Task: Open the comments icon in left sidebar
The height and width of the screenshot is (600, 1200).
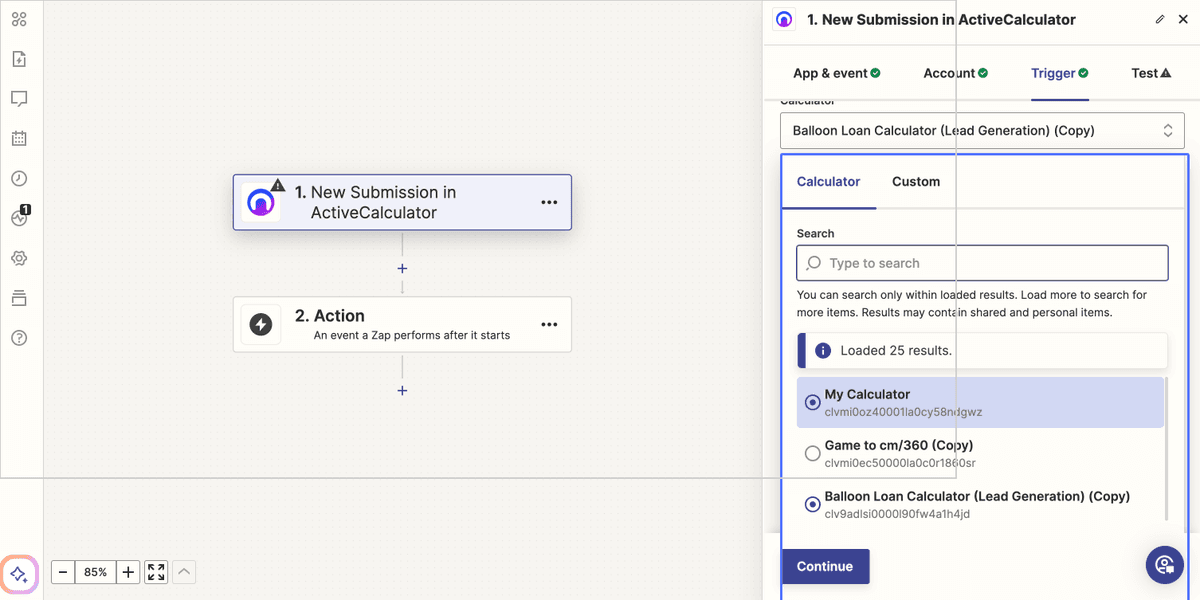Action: [x=19, y=99]
